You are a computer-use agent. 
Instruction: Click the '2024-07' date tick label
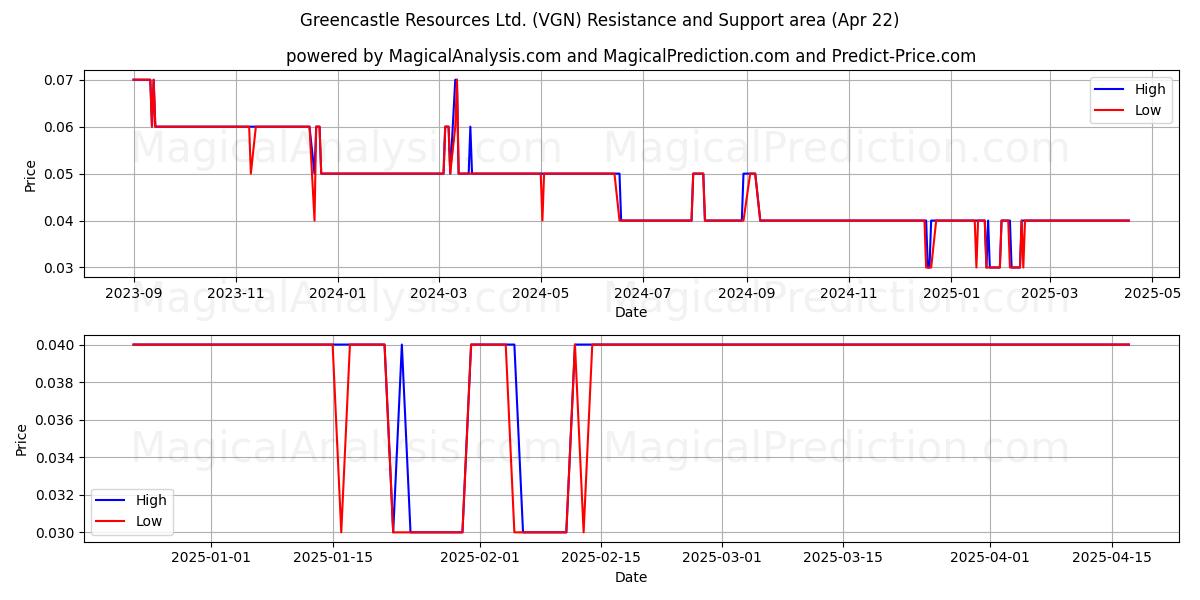(x=642, y=293)
